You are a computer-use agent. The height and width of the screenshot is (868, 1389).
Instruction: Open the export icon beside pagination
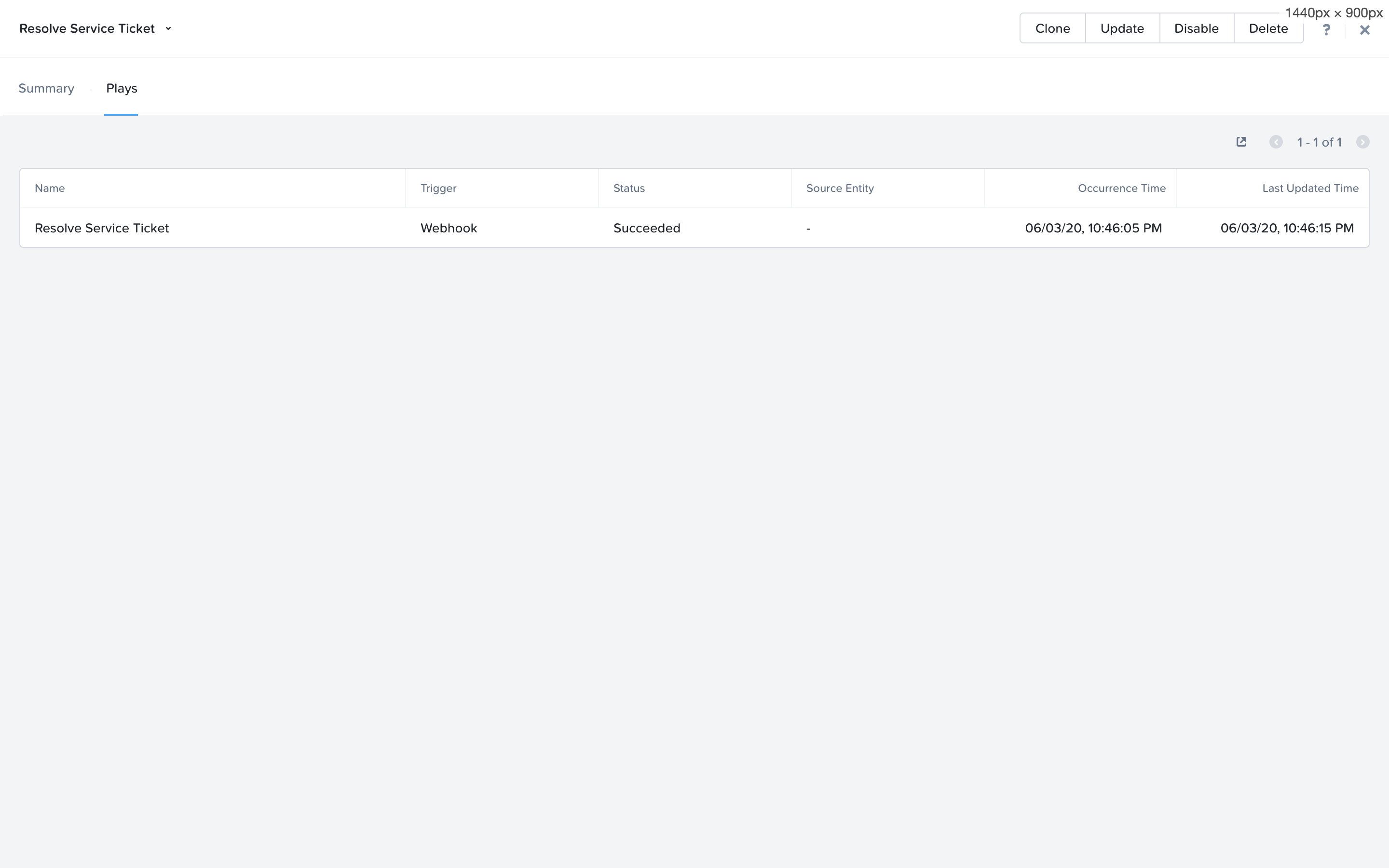1241,142
